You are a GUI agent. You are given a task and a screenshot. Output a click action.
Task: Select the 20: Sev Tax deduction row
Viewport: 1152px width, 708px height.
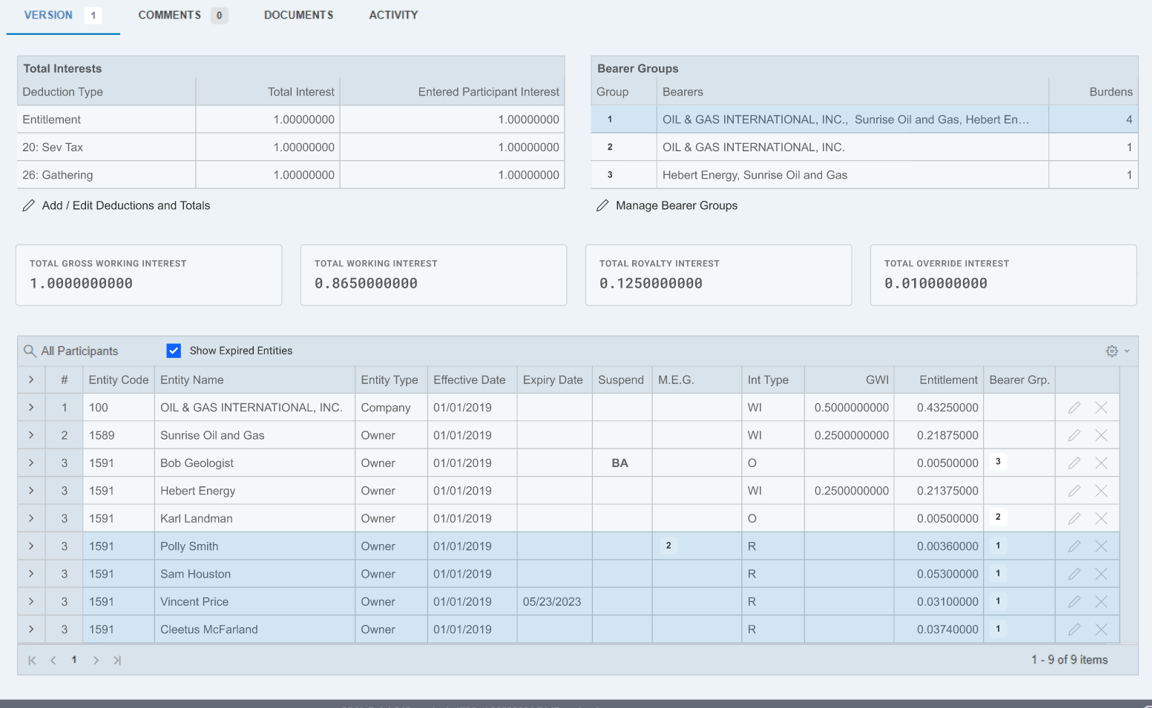click(x=291, y=147)
